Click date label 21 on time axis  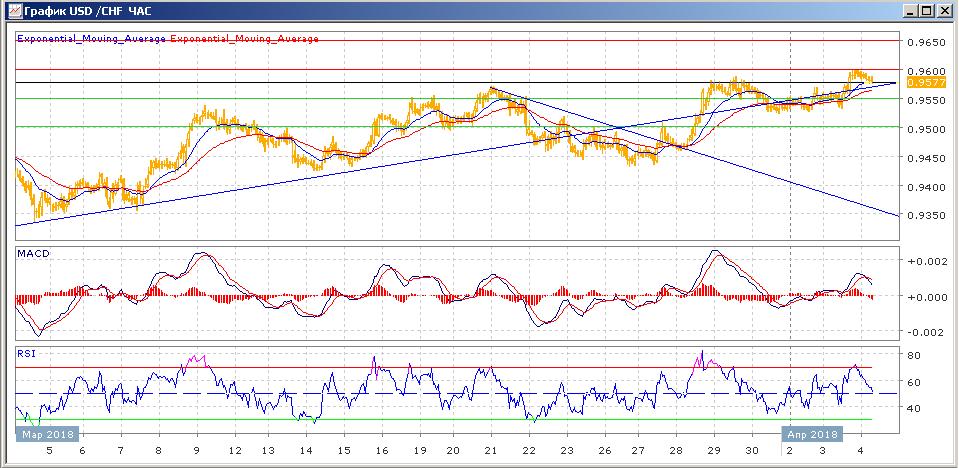coord(491,451)
